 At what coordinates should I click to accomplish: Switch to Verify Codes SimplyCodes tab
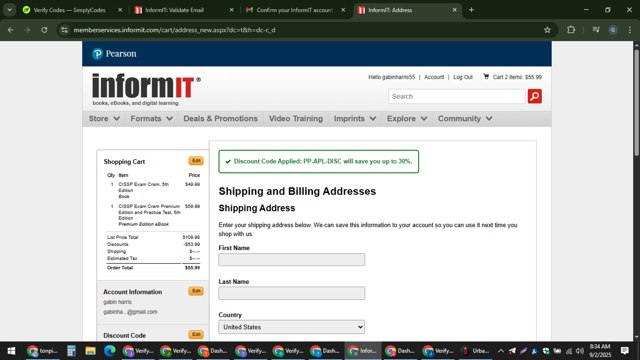(x=69, y=10)
